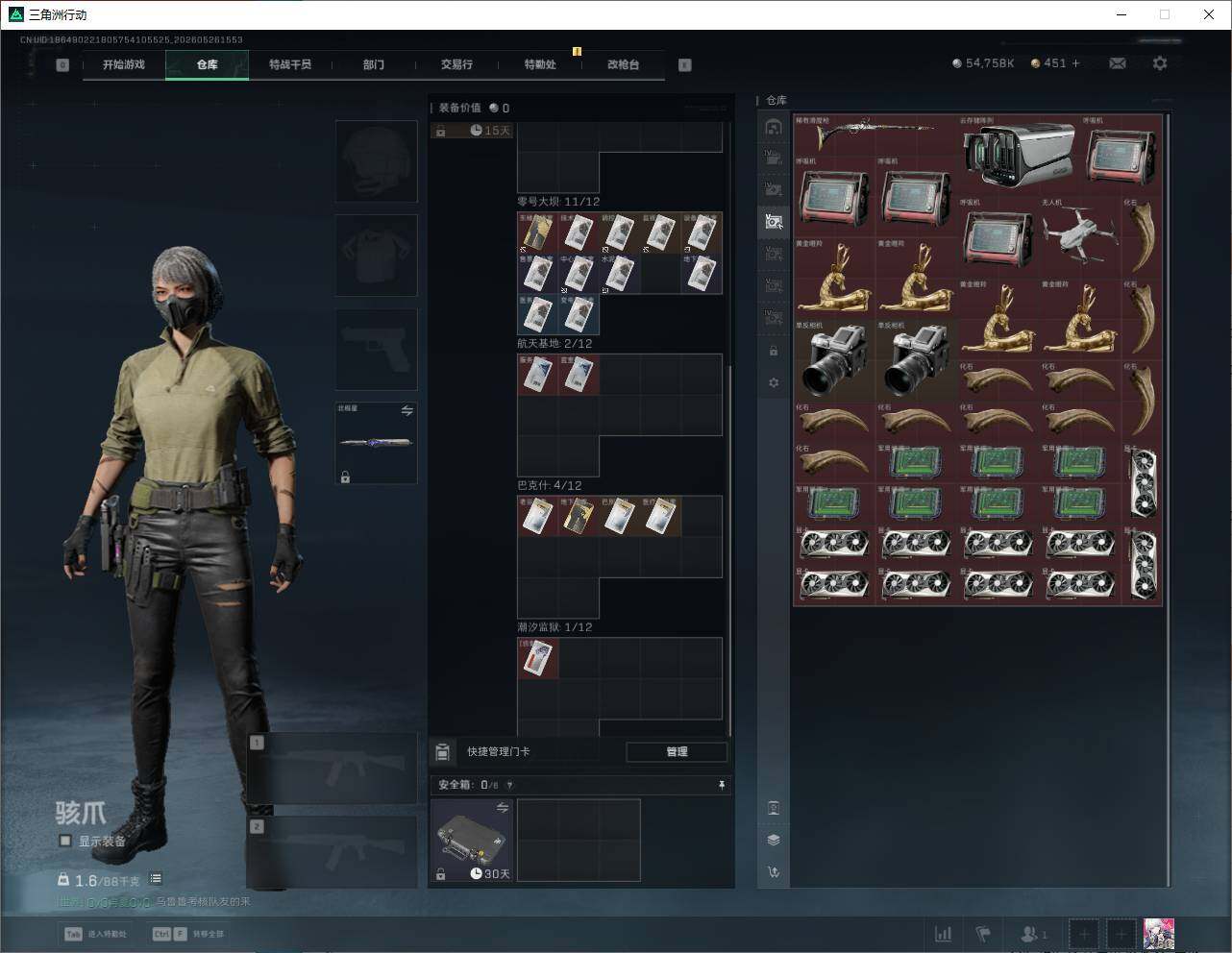This screenshot has height=953, width=1232.
Task: Click the warehouse vertical scrollbar
Action: (1167, 500)
